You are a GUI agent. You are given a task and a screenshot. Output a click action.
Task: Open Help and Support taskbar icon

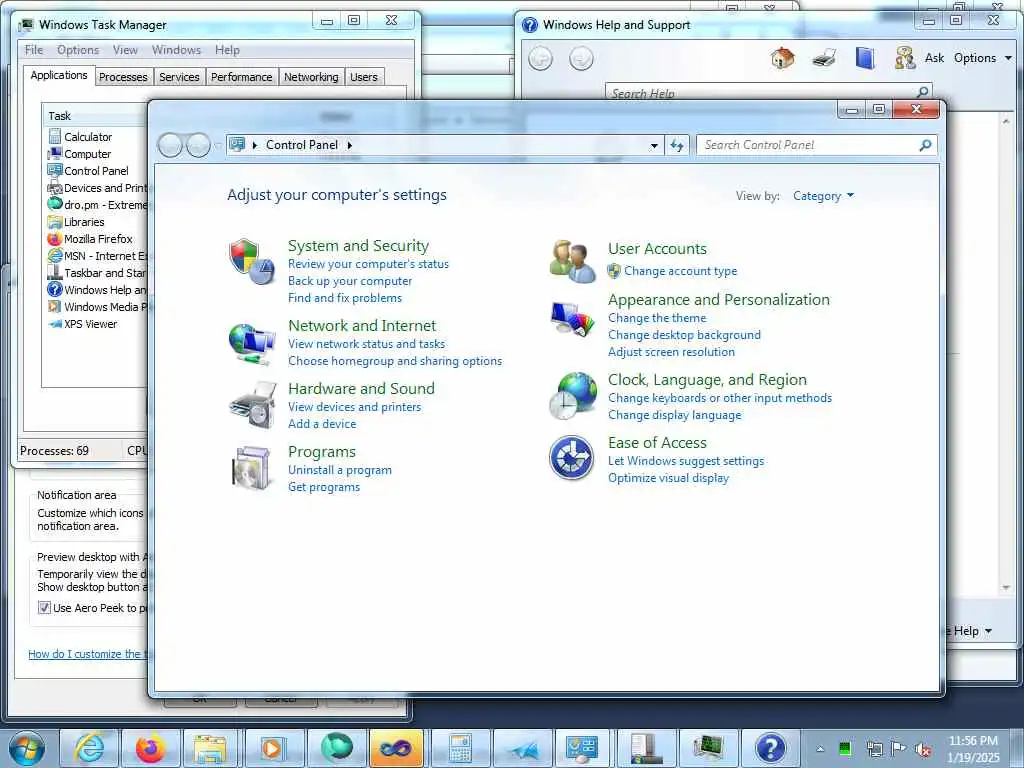[771, 748]
